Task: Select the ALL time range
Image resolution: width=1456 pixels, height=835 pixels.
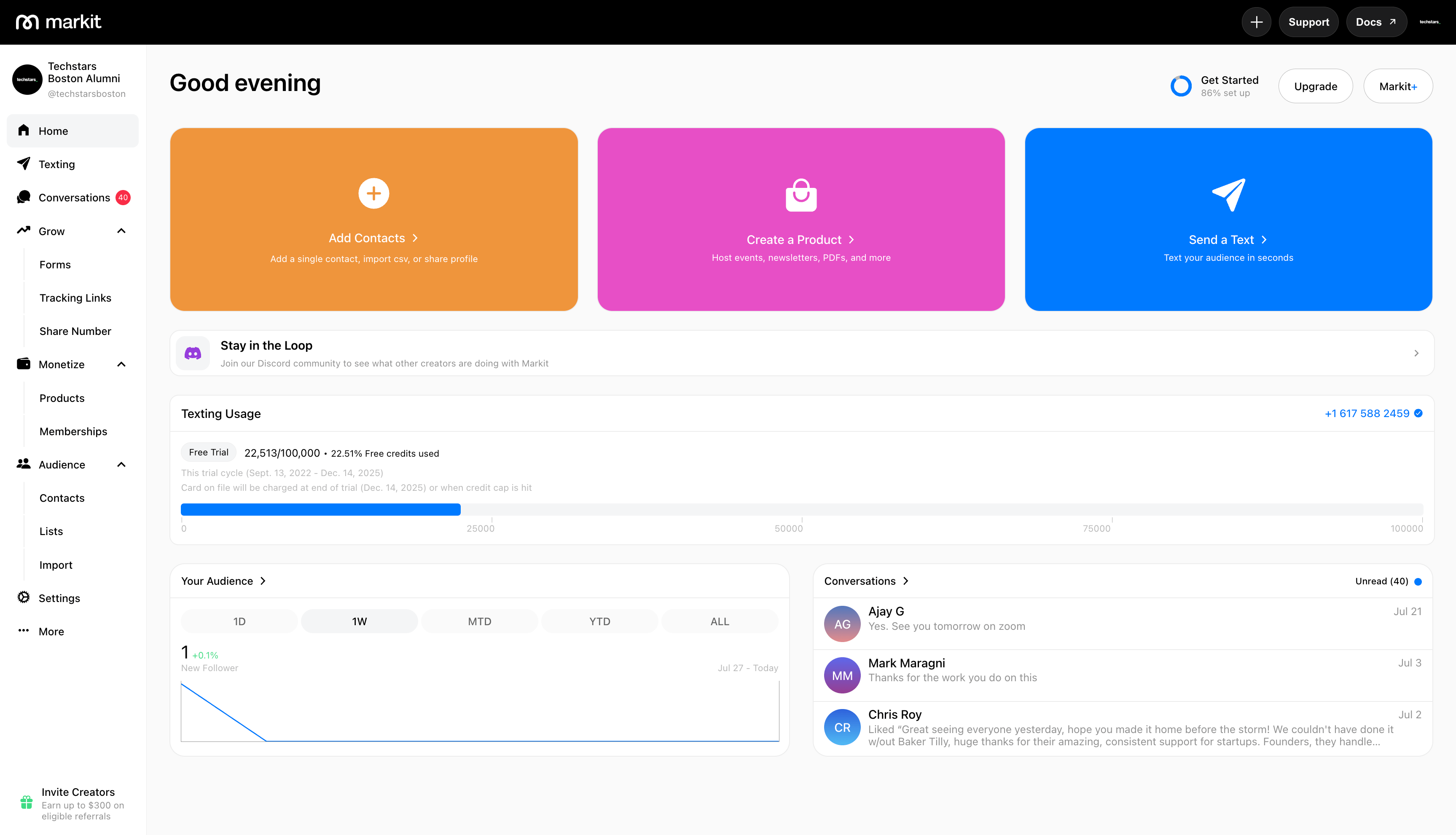Action: 720,622
